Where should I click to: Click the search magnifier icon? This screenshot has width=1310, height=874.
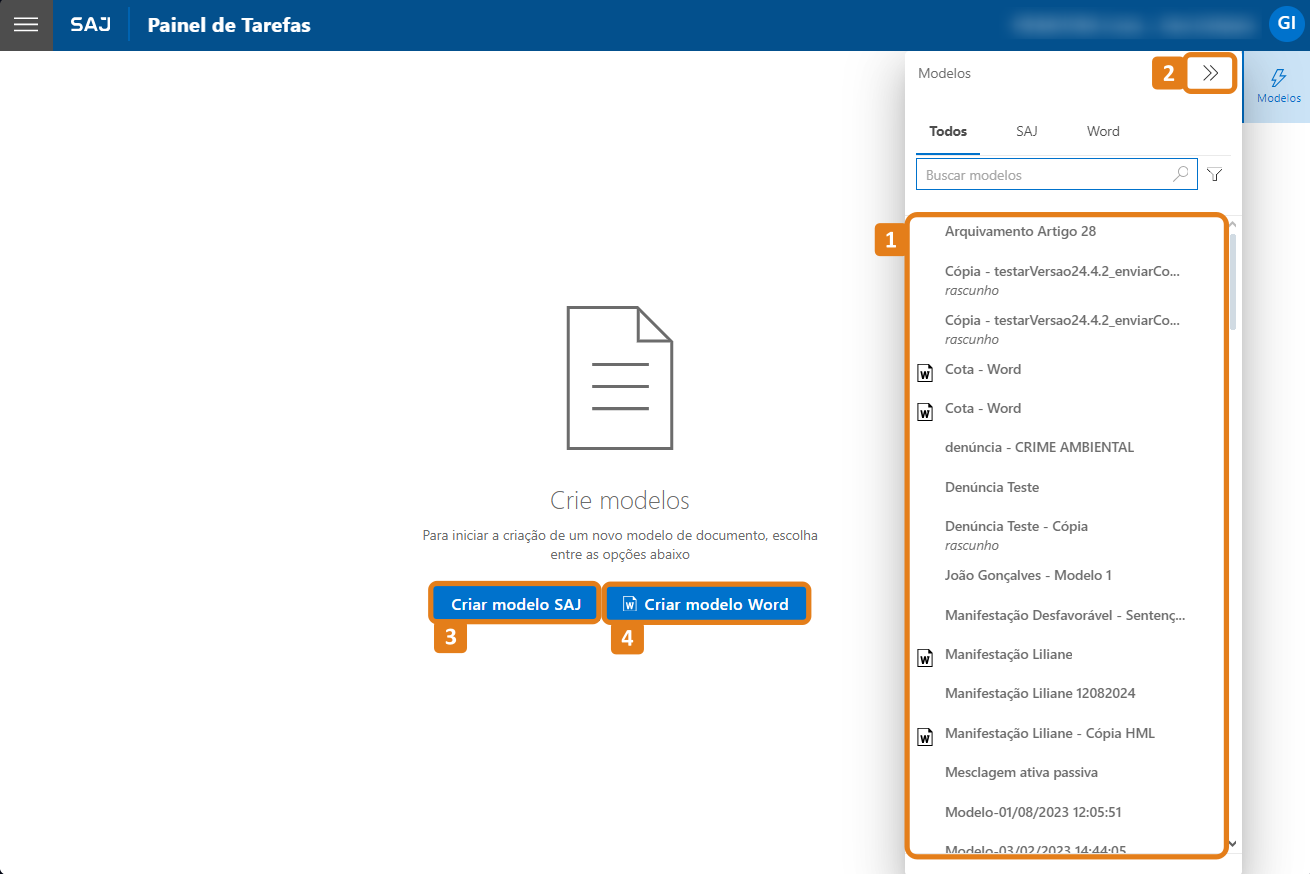point(1181,174)
